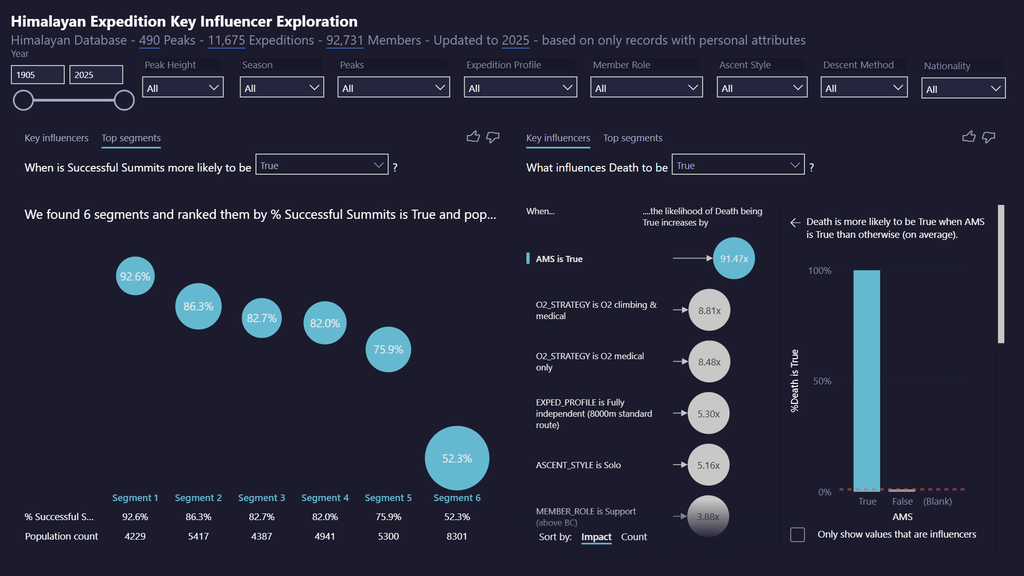Select the 82.0% Segment 4 bubble
Viewport: 1024px width, 576px height.
pyautogui.click(x=325, y=323)
